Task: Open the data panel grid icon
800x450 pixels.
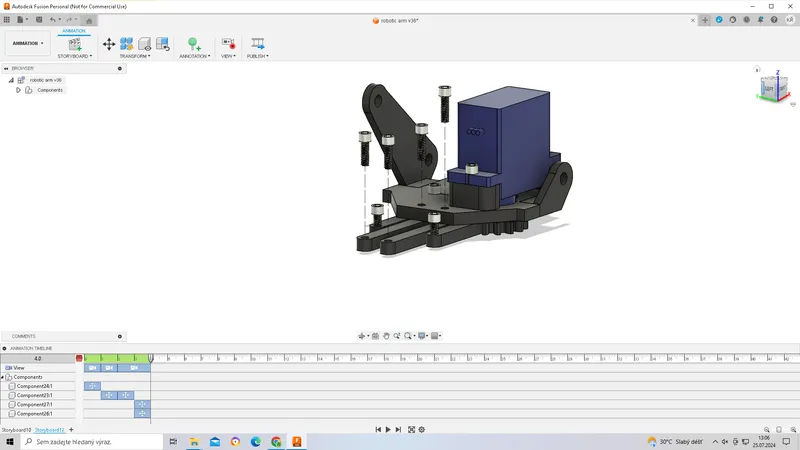Action: pos(7,20)
